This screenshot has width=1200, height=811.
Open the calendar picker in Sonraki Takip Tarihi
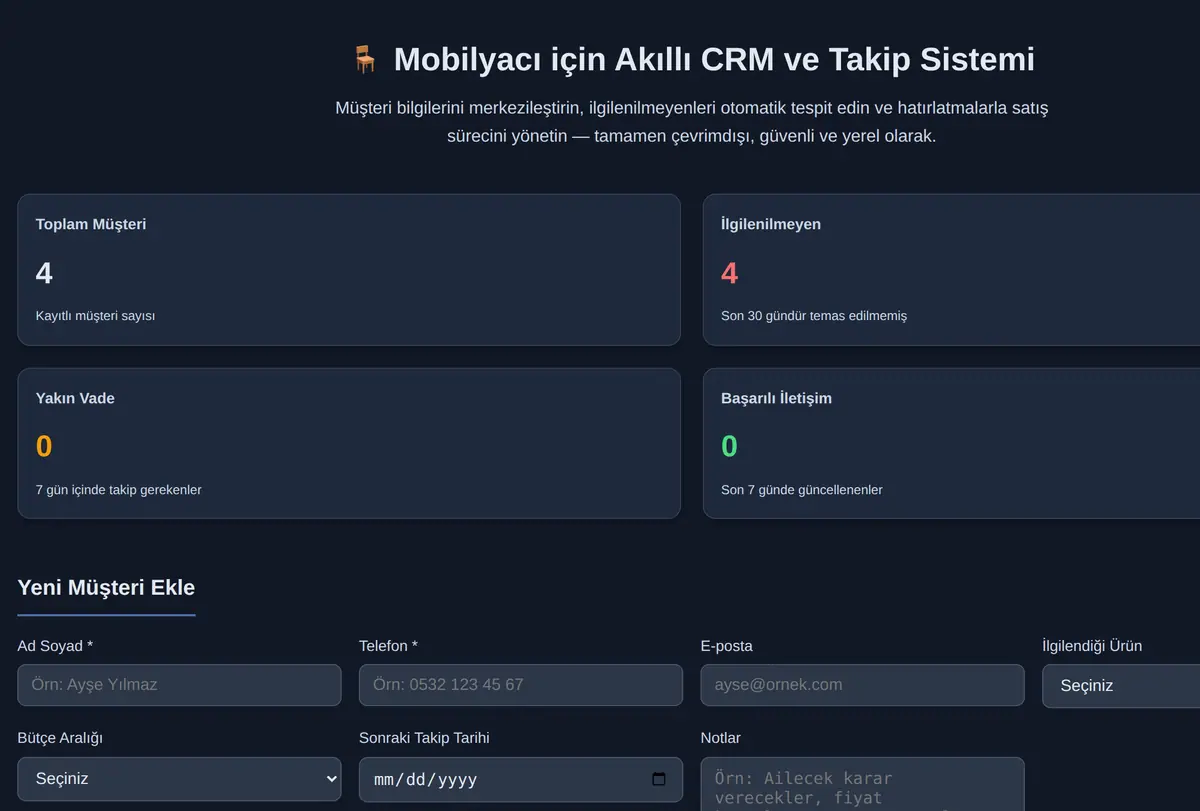pos(658,779)
